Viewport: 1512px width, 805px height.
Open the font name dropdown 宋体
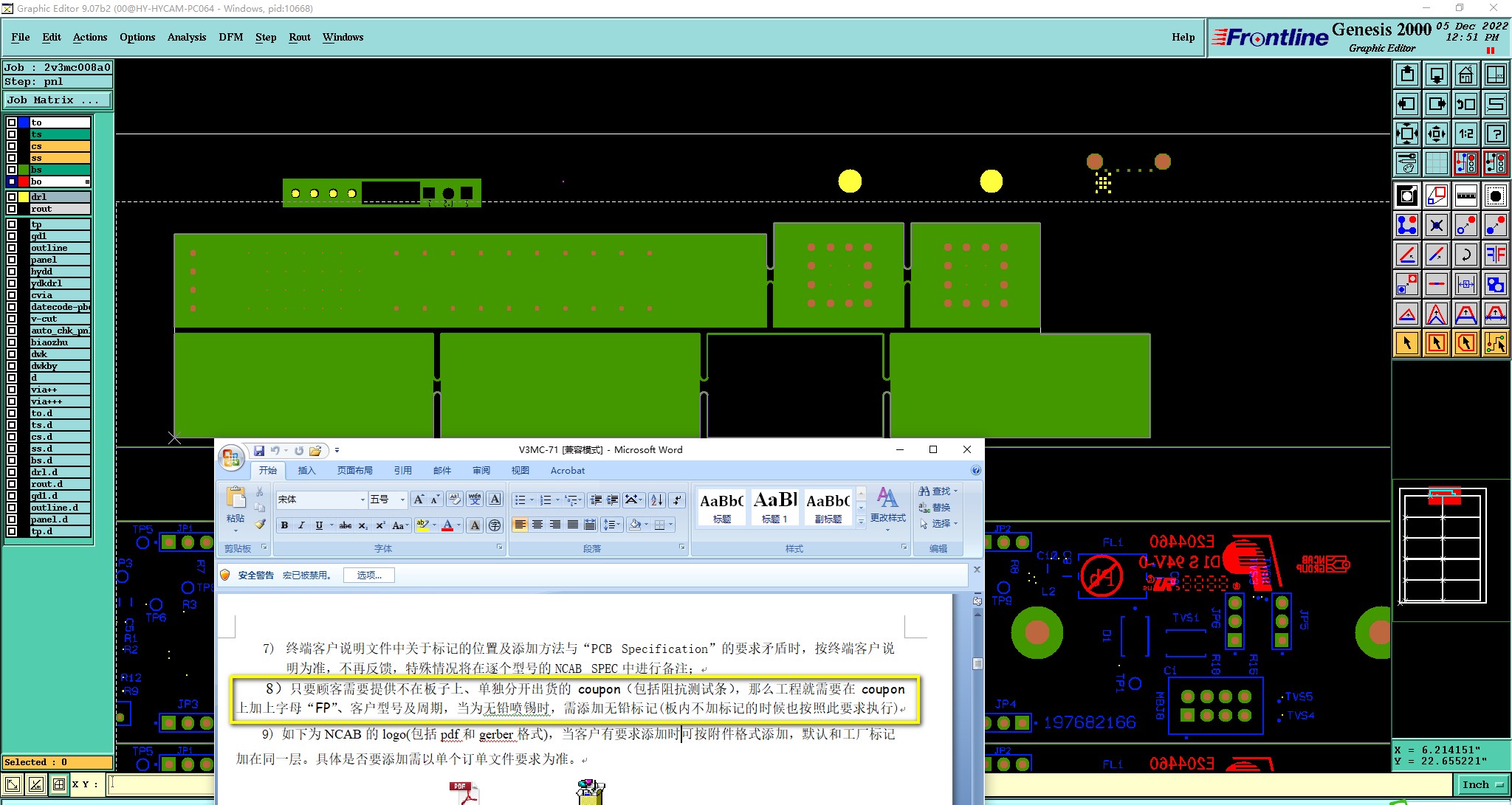[x=362, y=500]
